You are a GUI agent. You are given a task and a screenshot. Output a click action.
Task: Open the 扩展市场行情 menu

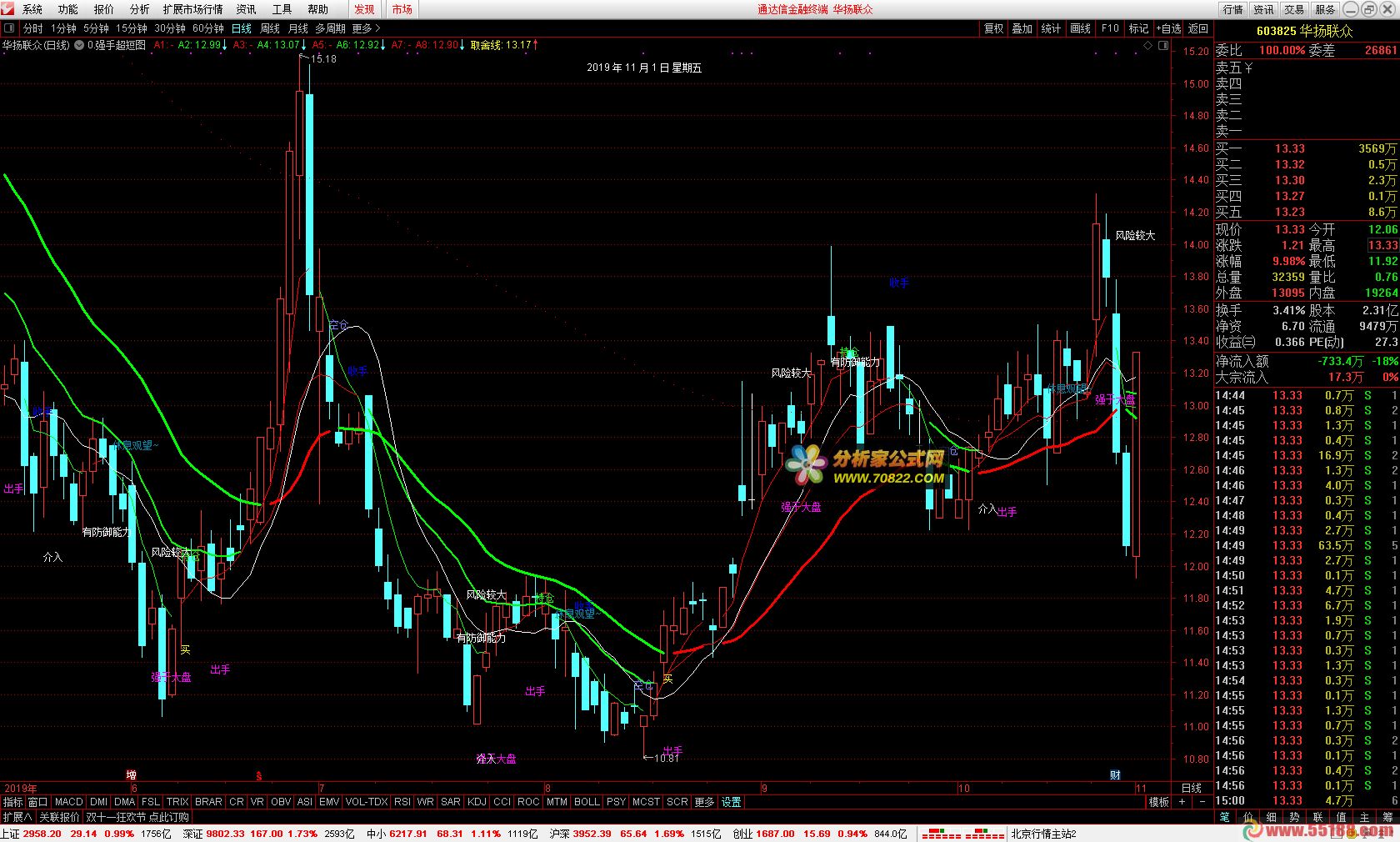193,9
